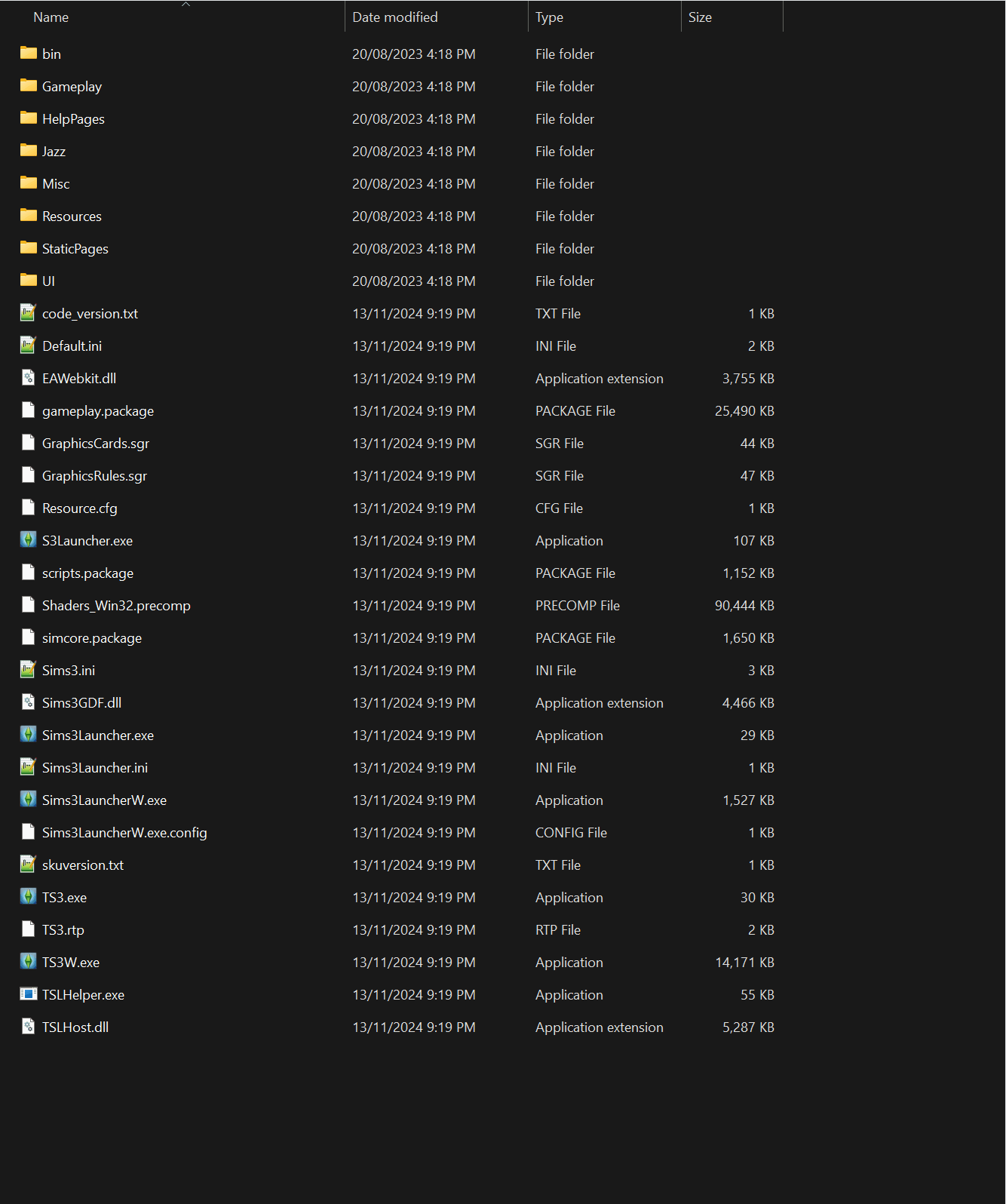Click the Resource.cfg file name
The width and height of the screenshot is (1006, 1204).
point(80,508)
